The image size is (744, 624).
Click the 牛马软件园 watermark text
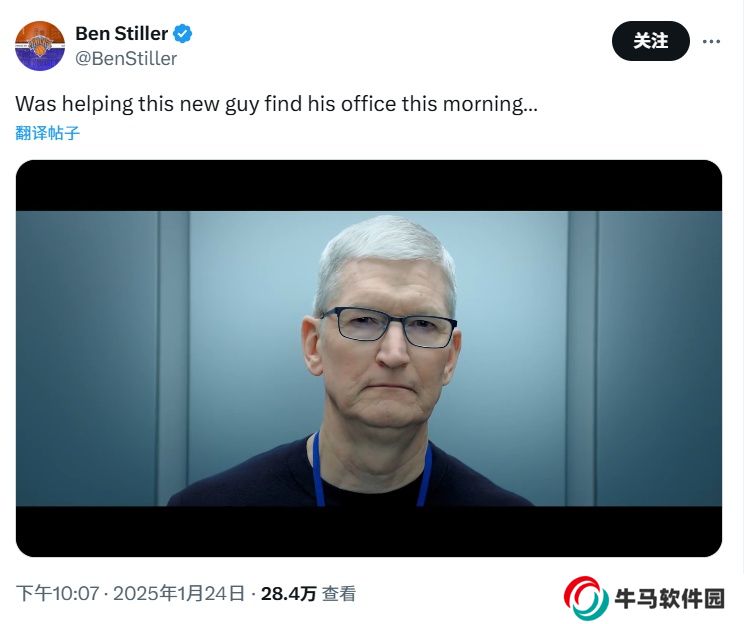pos(670,598)
